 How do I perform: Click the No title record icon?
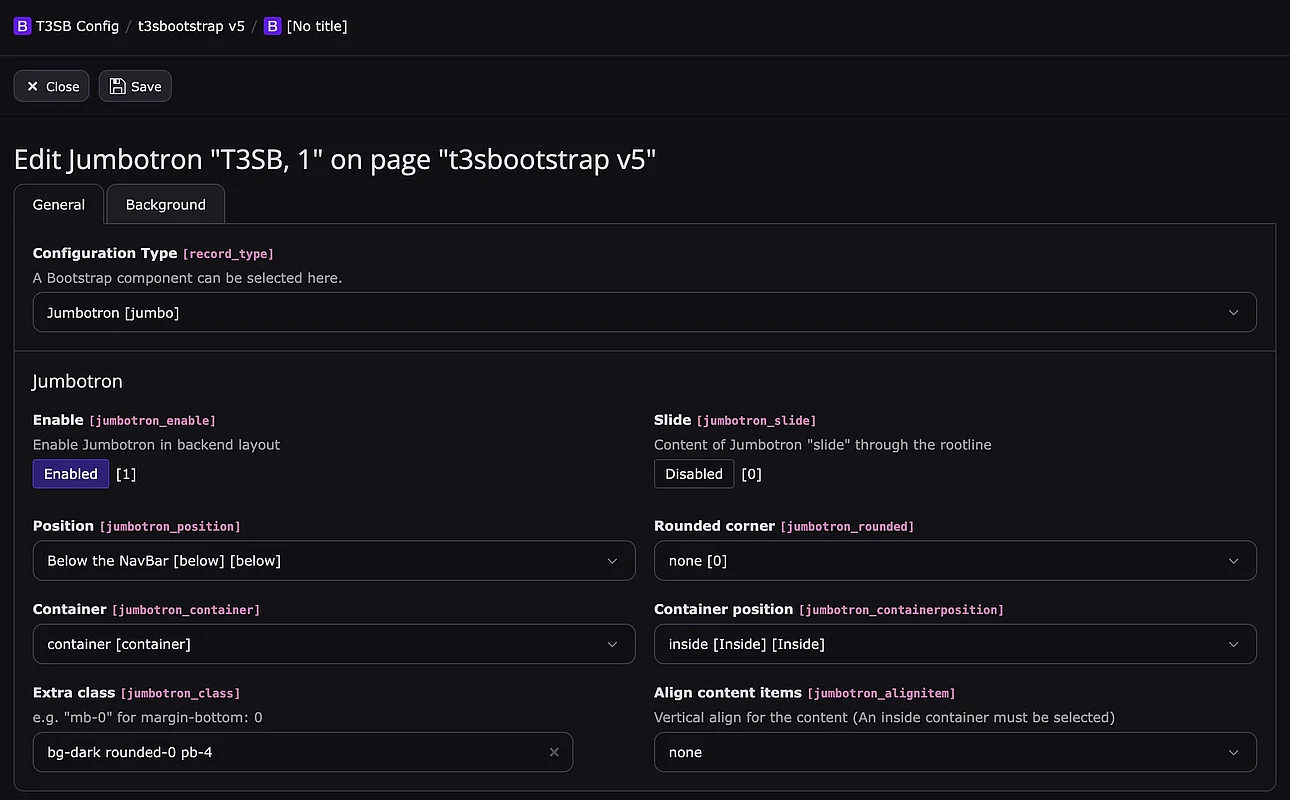pos(272,26)
